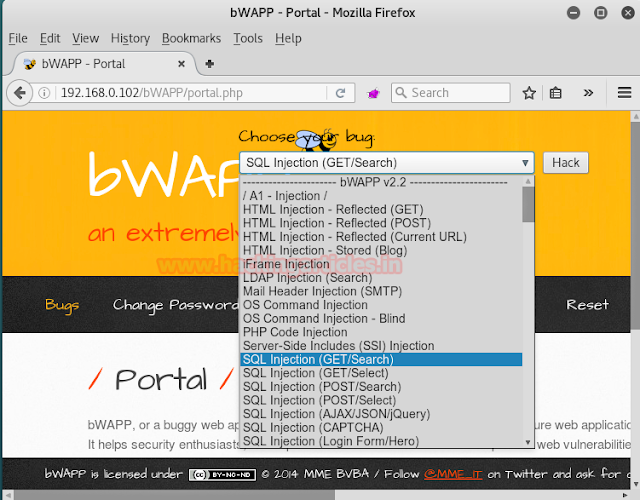Open the Help menu
This screenshot has width=640, height=500.
coord(288,38)
